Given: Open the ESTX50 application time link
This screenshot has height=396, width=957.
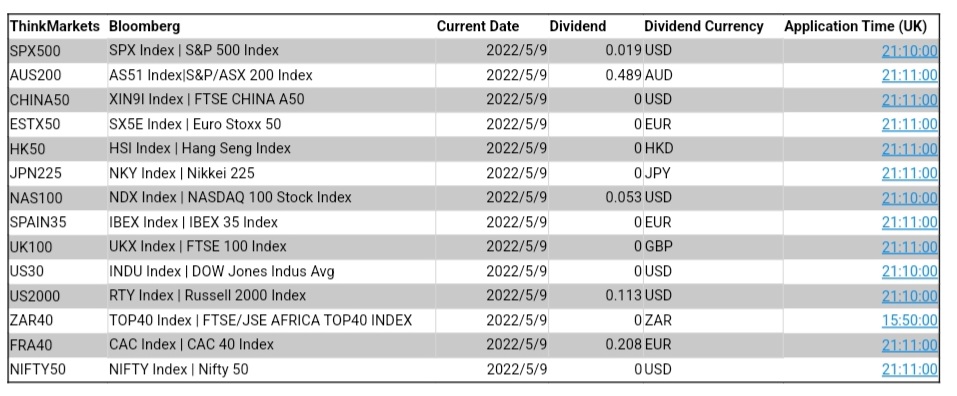Looking at the screenshot, I should pos(909,124).
